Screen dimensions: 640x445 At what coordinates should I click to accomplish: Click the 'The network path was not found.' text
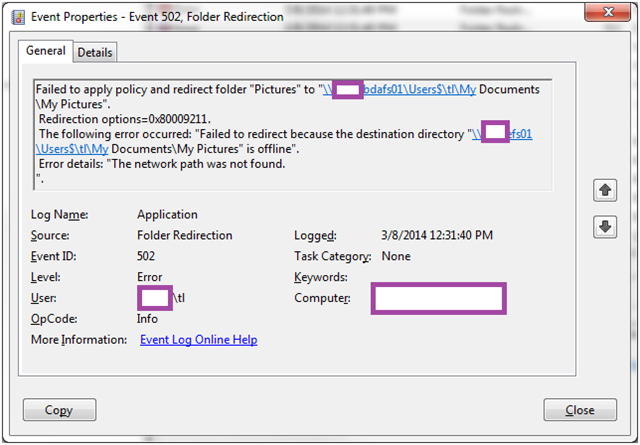(198, 164)
